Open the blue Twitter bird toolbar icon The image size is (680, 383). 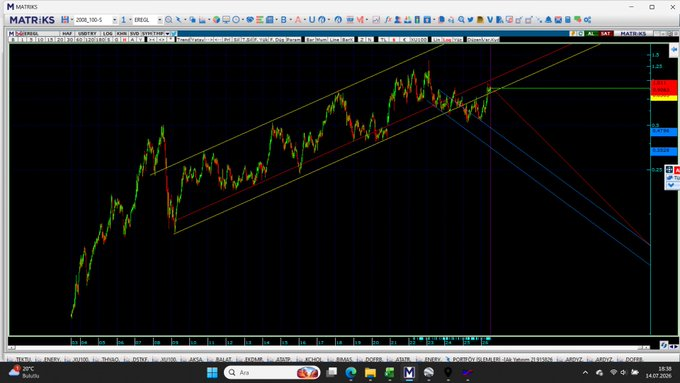pos(470,20)
